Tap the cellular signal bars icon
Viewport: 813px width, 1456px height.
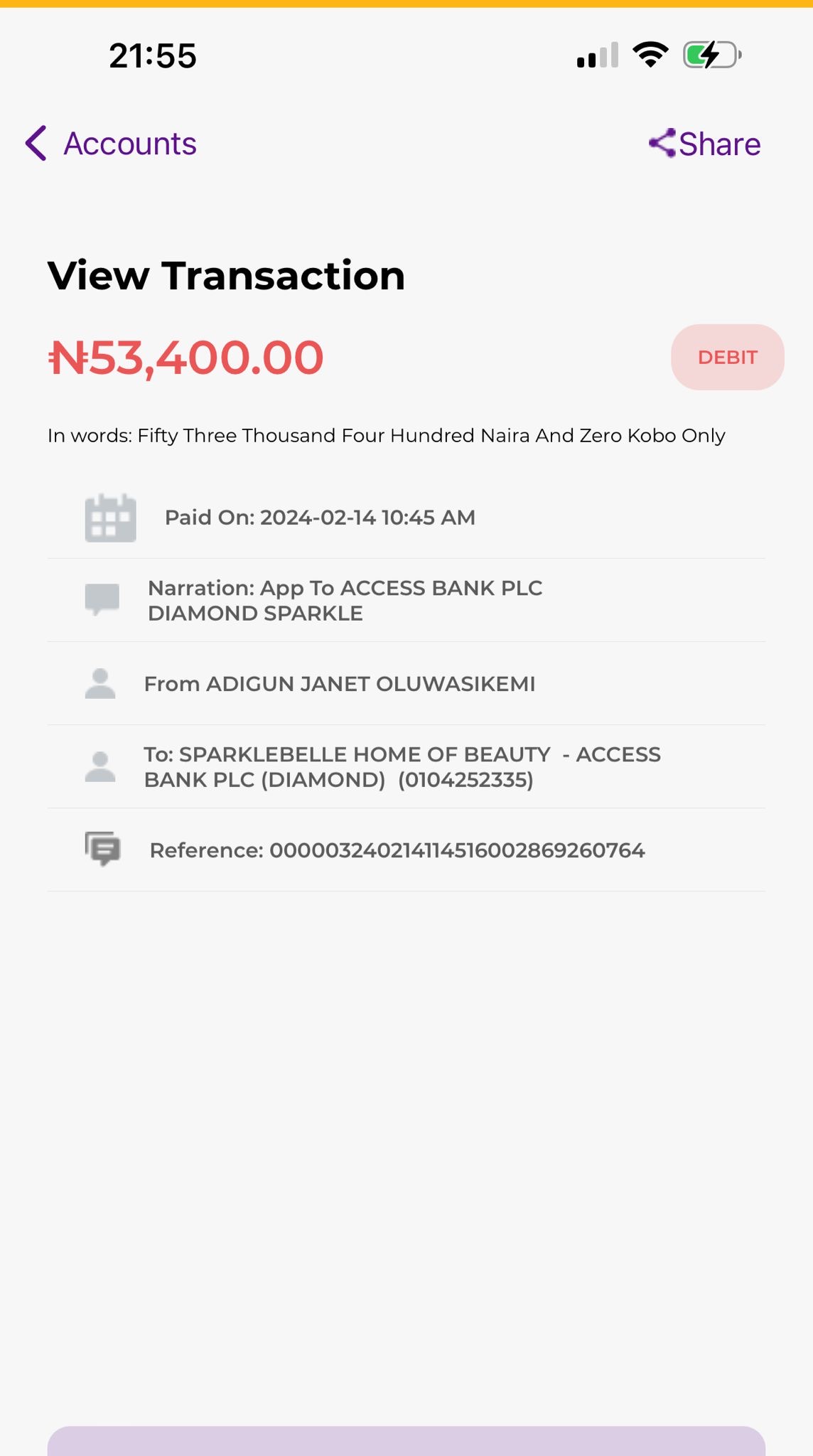point(598,55)
